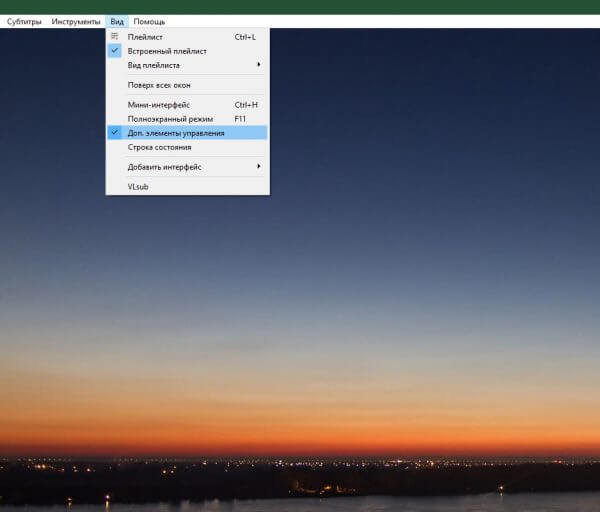Click the checkmark next to Встроенный плейлист
The width and height of the screenshot is (600, 512).
tap(115, 51)
